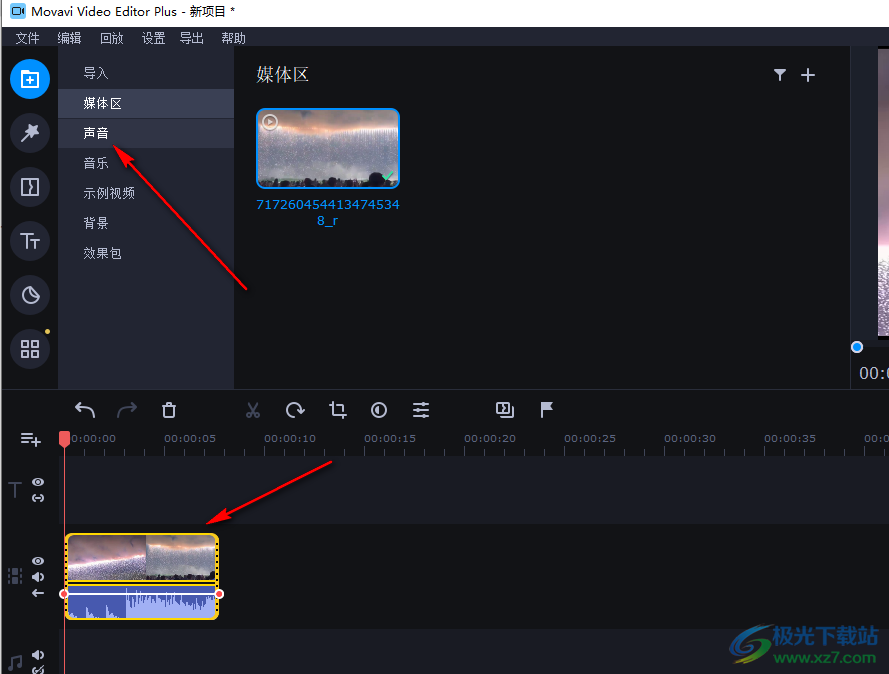Viewport: 889px width, 674px height.
Task: Open the 文件 menu
Action: pos(28,38)
